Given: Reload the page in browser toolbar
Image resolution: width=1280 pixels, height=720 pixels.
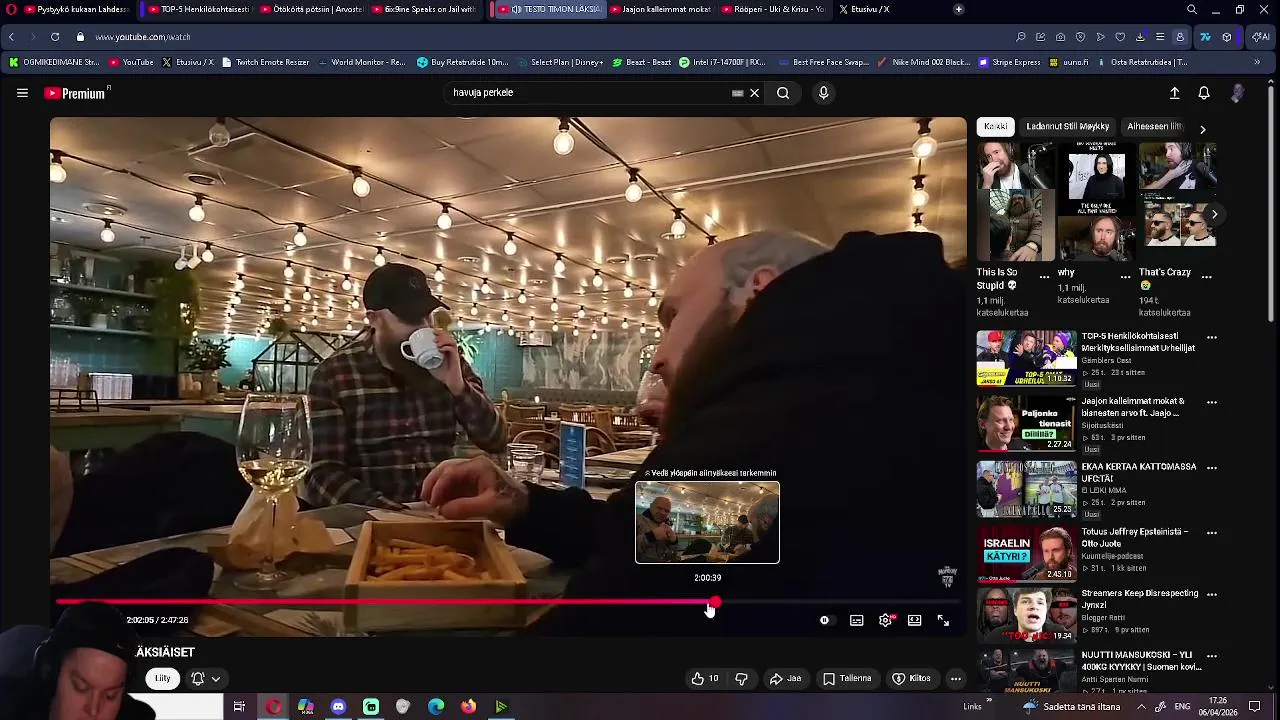Looking at the screenshot, I should click(55, 37).
